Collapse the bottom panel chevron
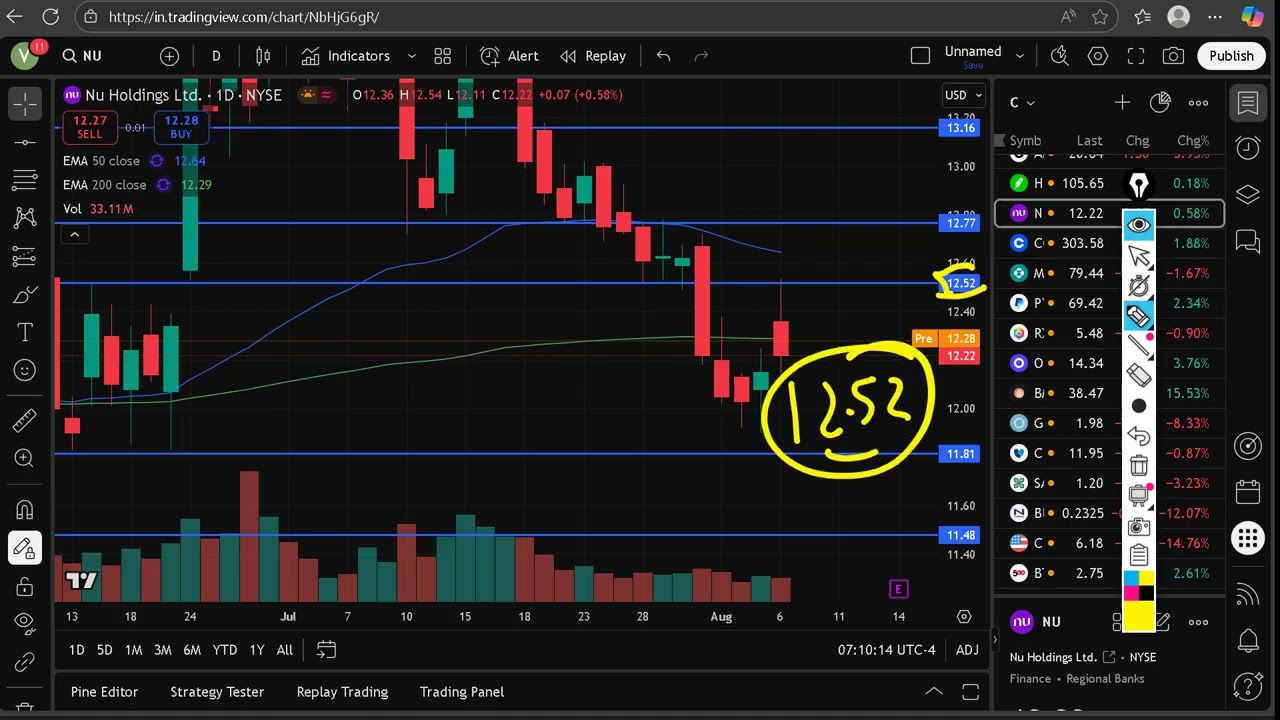Screen dimensions: 1280x720 pyautogui.click(x=933, y=692)
